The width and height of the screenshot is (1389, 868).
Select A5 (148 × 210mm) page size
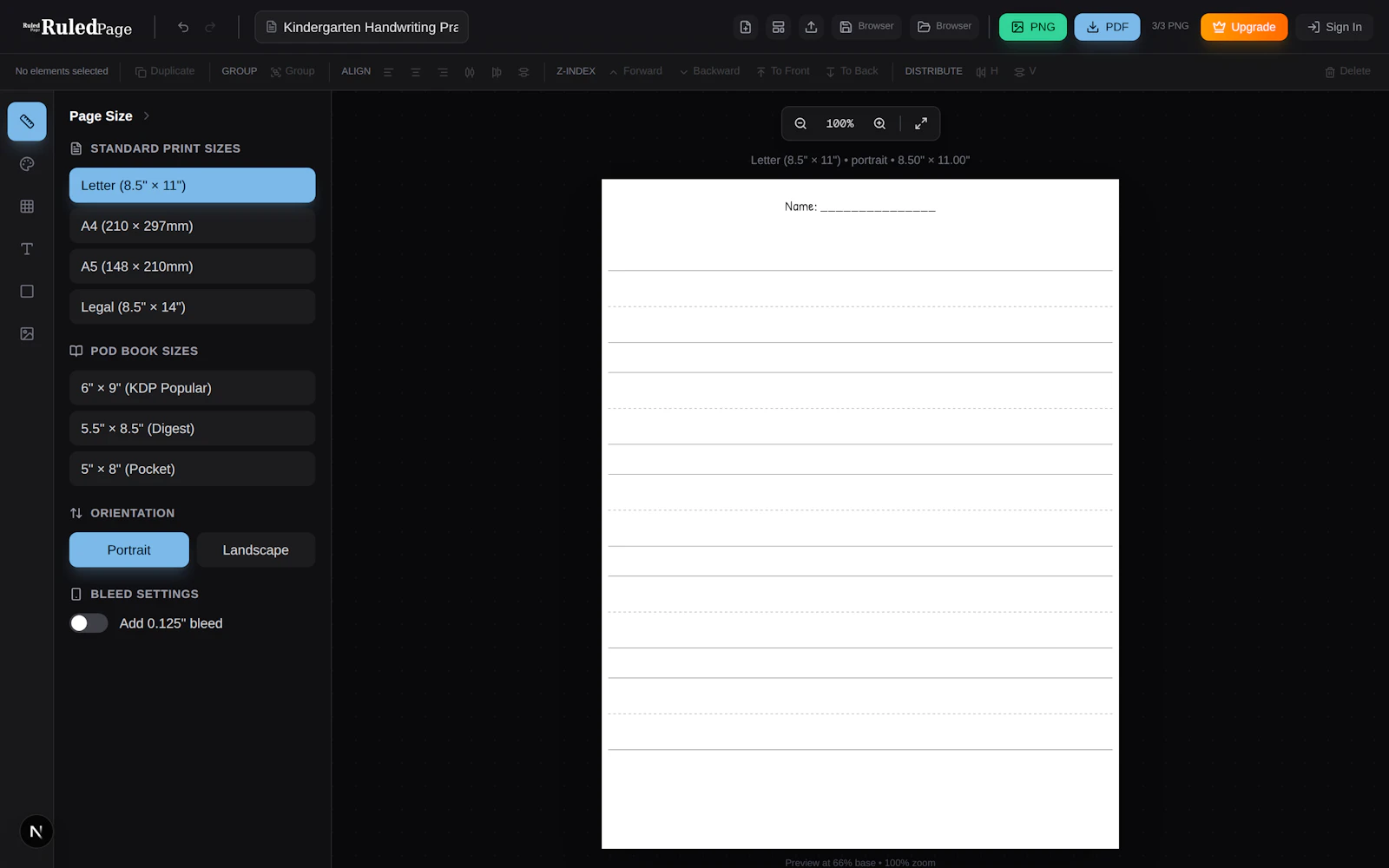click(192, 266)
